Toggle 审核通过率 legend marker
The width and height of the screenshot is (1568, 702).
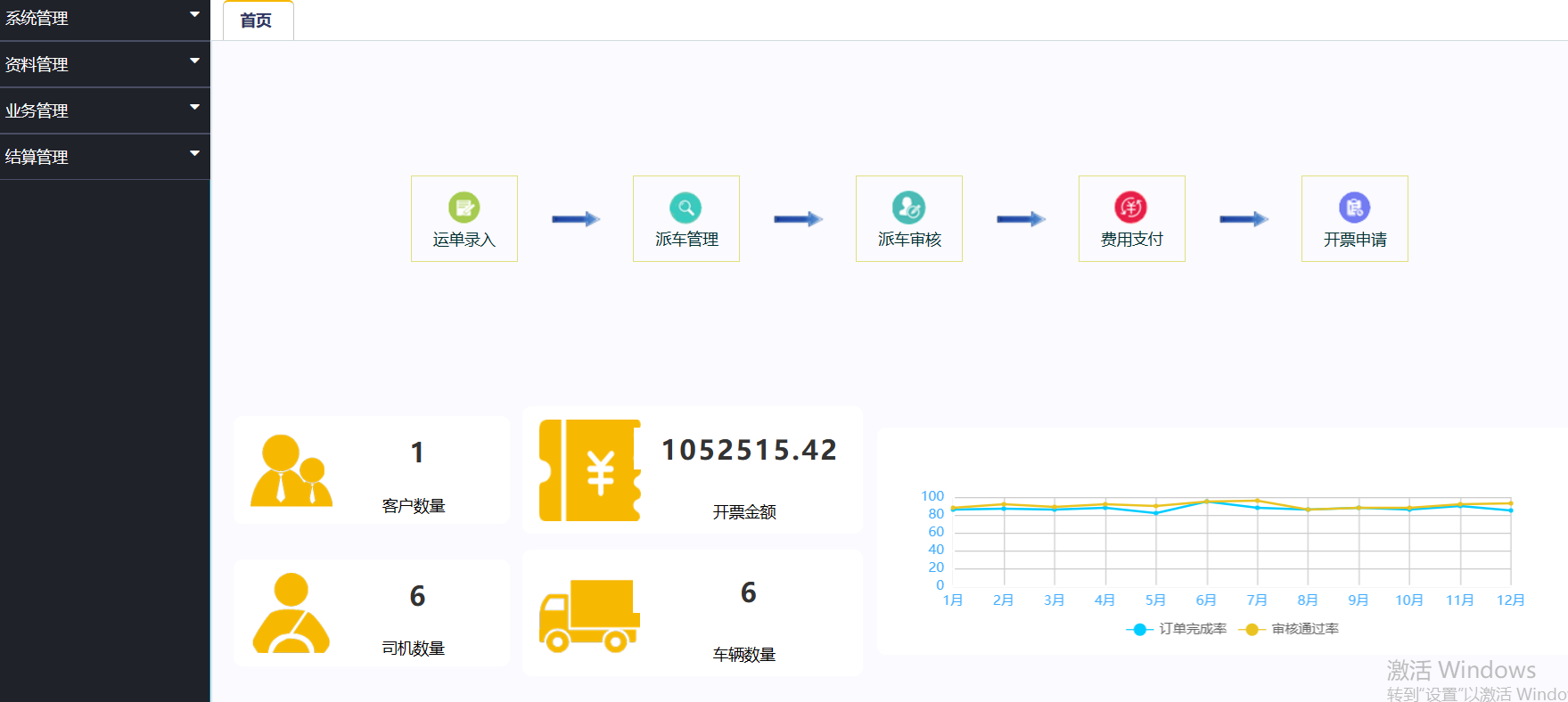(1252, 629)
